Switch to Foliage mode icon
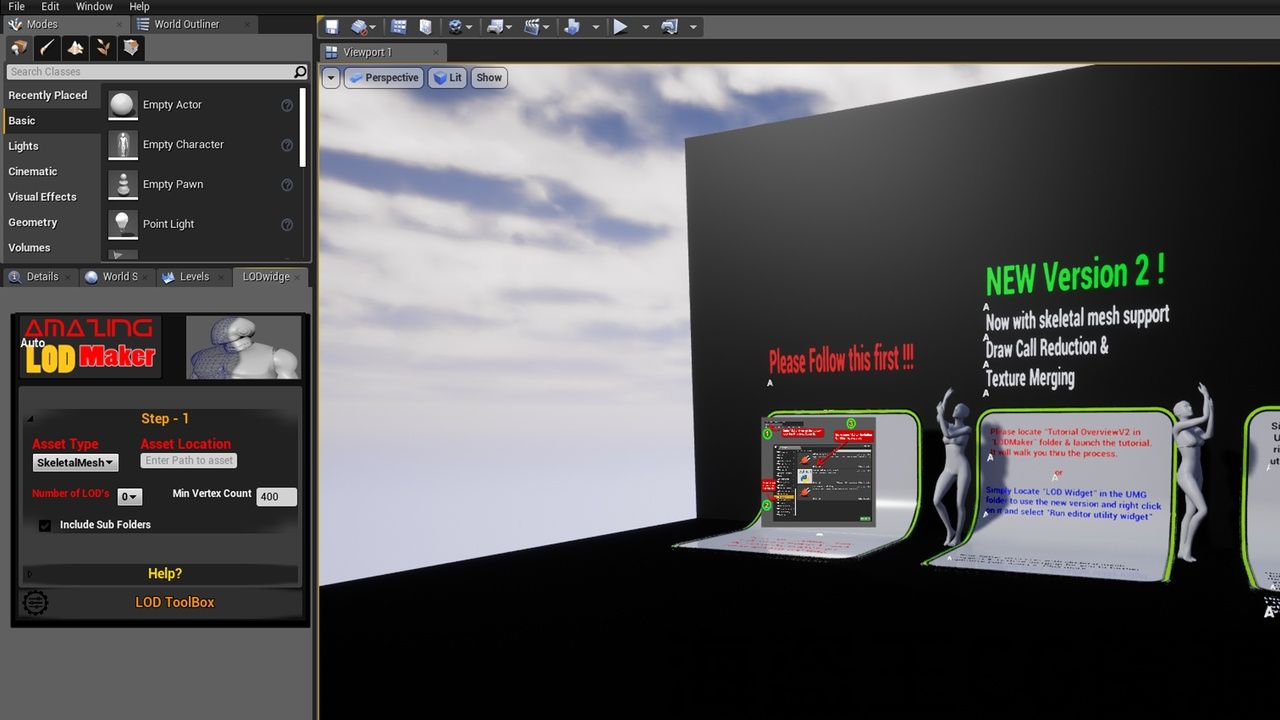This screenshot has width=1280, height=720. pos(103,48)
